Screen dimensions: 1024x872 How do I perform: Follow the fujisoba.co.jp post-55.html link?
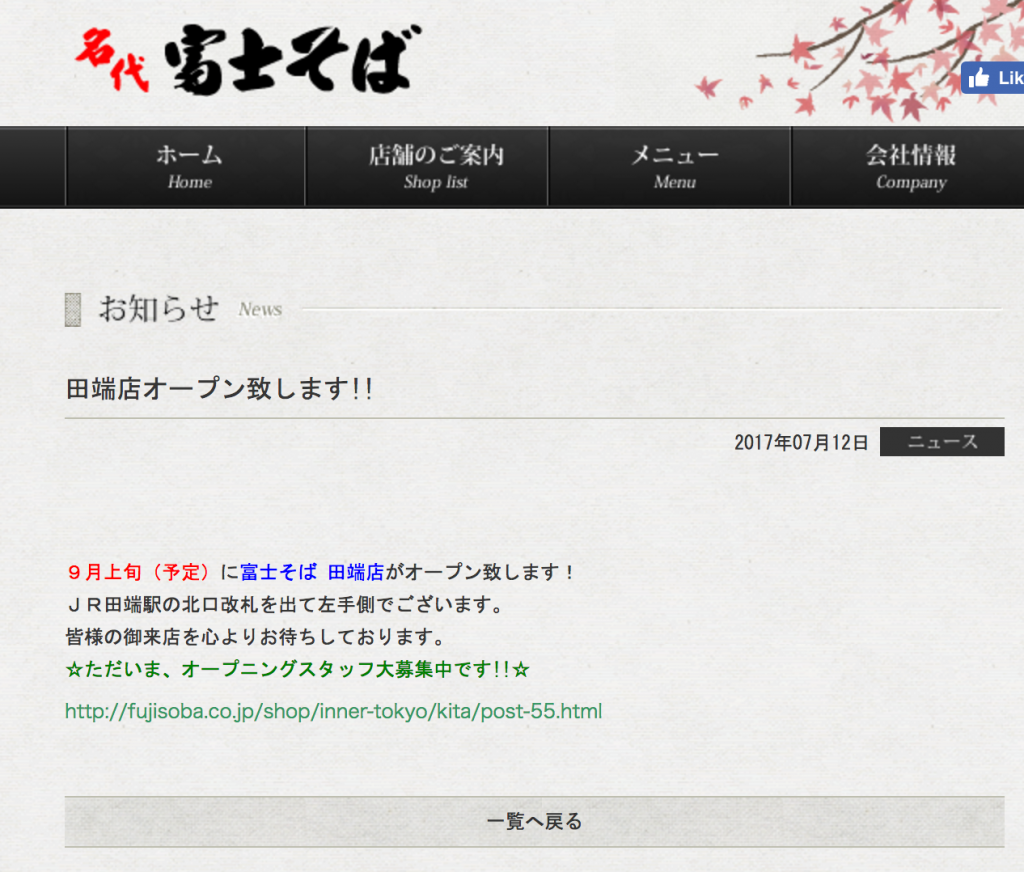[334, 711]
